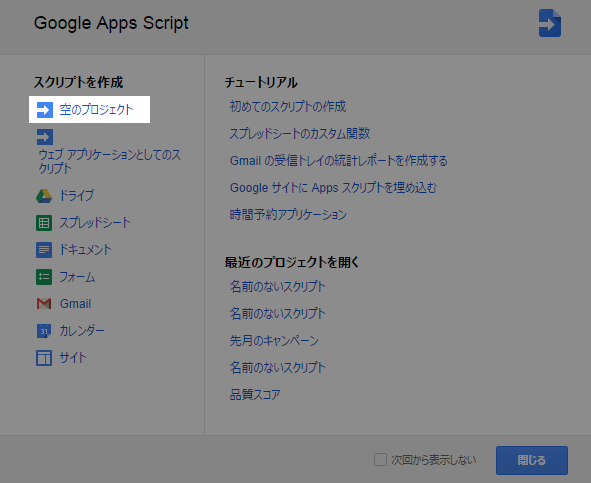Create a script for フォーム
The height and width of the screenshot is (483, 591).
click(x=77, y=277)
